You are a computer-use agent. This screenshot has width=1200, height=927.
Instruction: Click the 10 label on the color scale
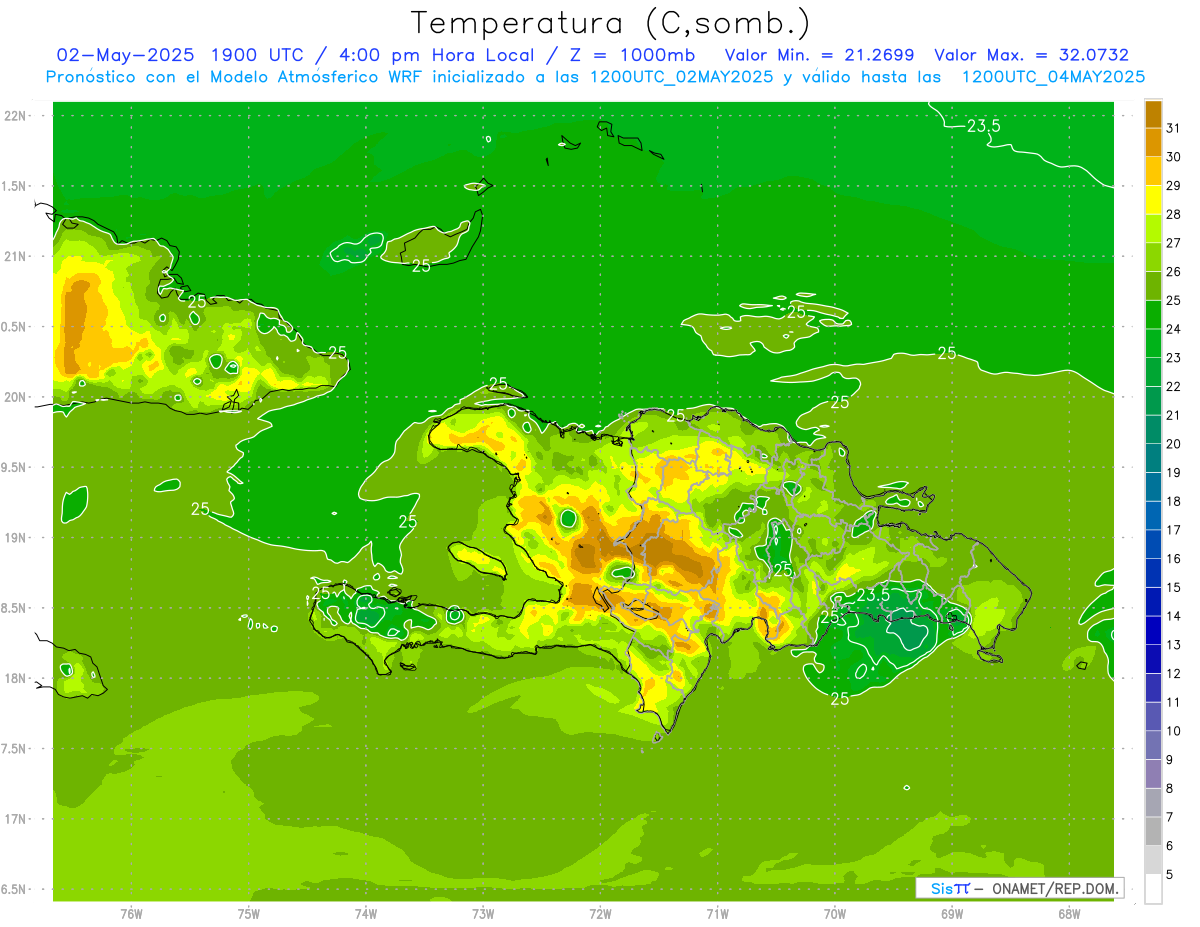pos(1174,731)
